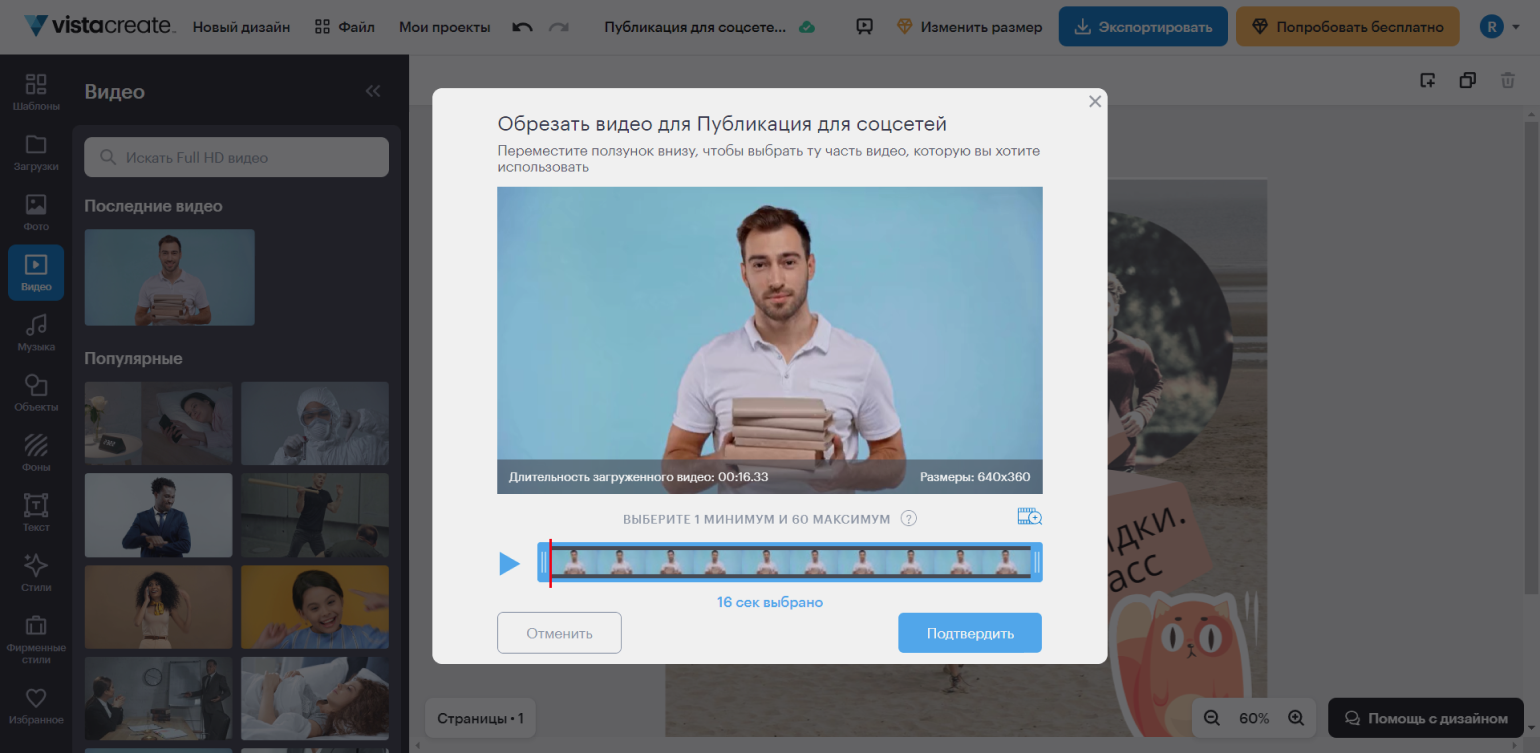Click the red playhead marker on the timeline
Screen dimensions: 1540x753
coord(550,562)
